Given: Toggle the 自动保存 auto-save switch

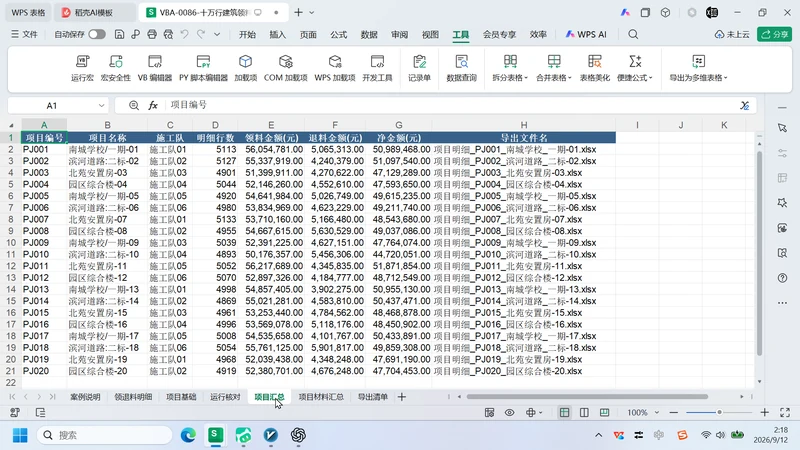Looking at the screenshot, I should tap(97, 34).
